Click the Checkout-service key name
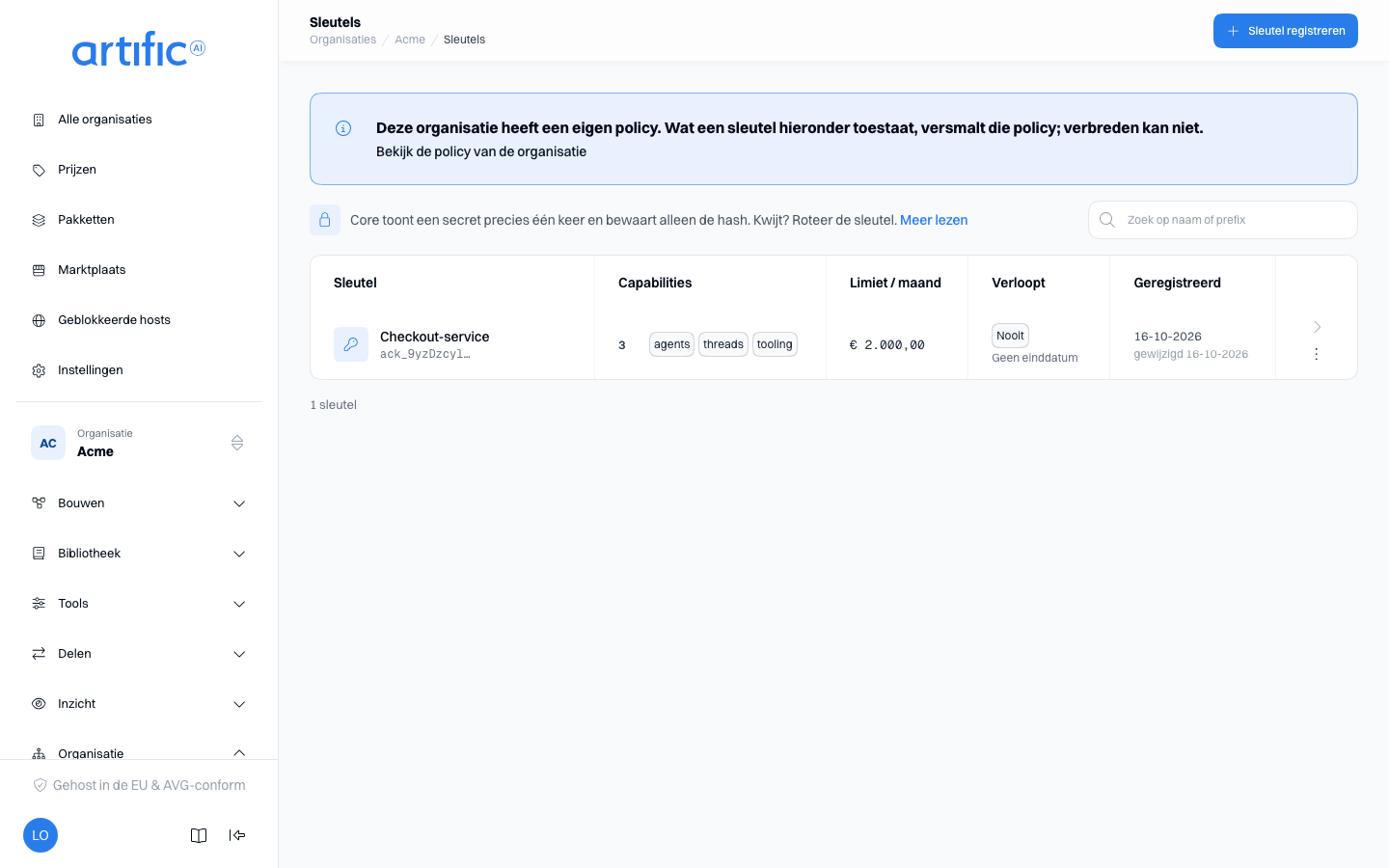 click(x=434, y=337)
